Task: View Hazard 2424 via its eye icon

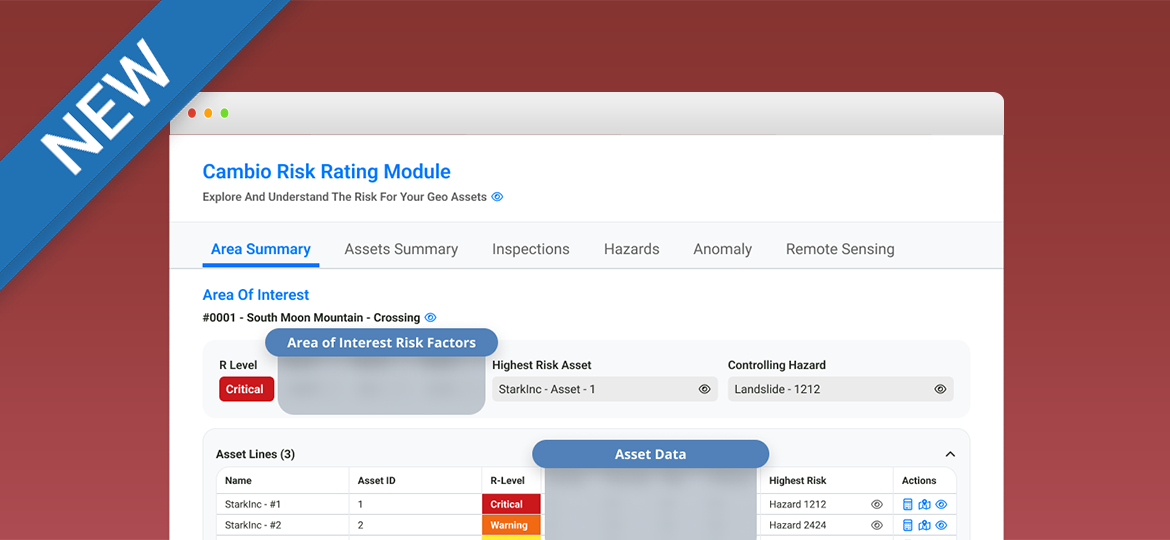Action: tap(877, 525)
